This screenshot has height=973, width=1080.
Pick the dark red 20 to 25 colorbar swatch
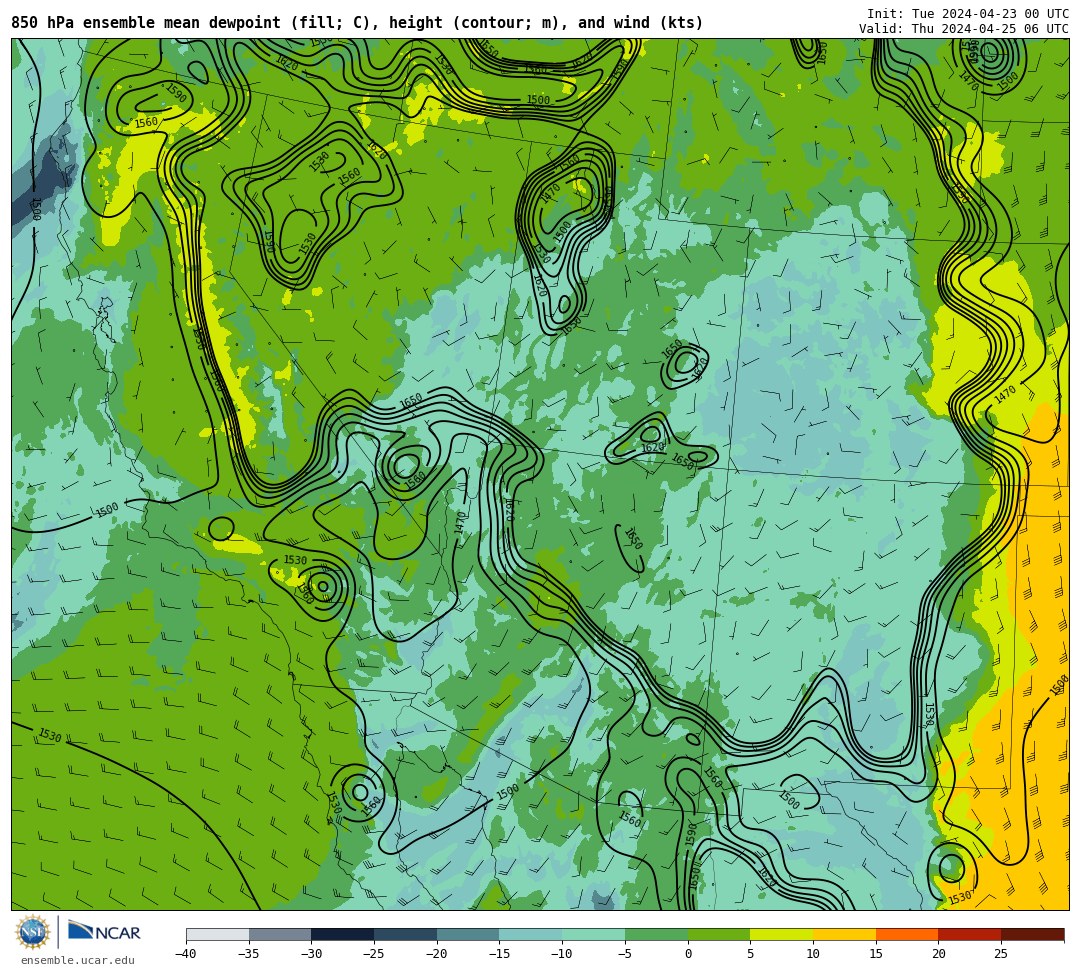click(x=969, y=934)
